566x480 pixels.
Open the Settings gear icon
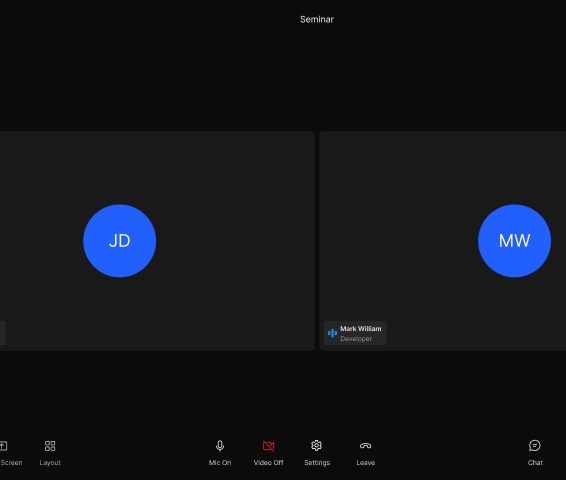coord(317,446)
